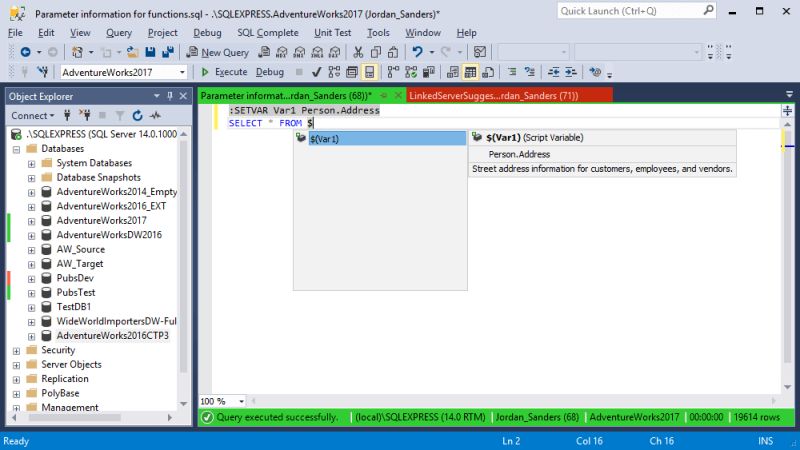800x450 pixels.
Task: Expand the Security folder
Action: coord(16,351)
